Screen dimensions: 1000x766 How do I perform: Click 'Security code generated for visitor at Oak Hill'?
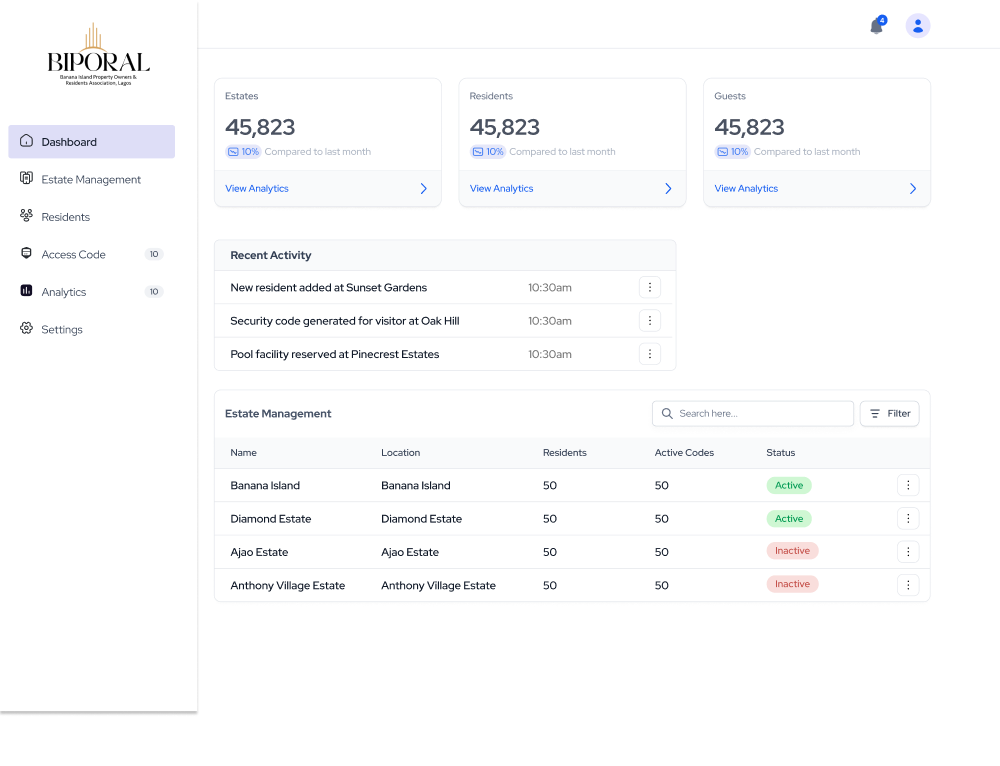pos(345,321)
